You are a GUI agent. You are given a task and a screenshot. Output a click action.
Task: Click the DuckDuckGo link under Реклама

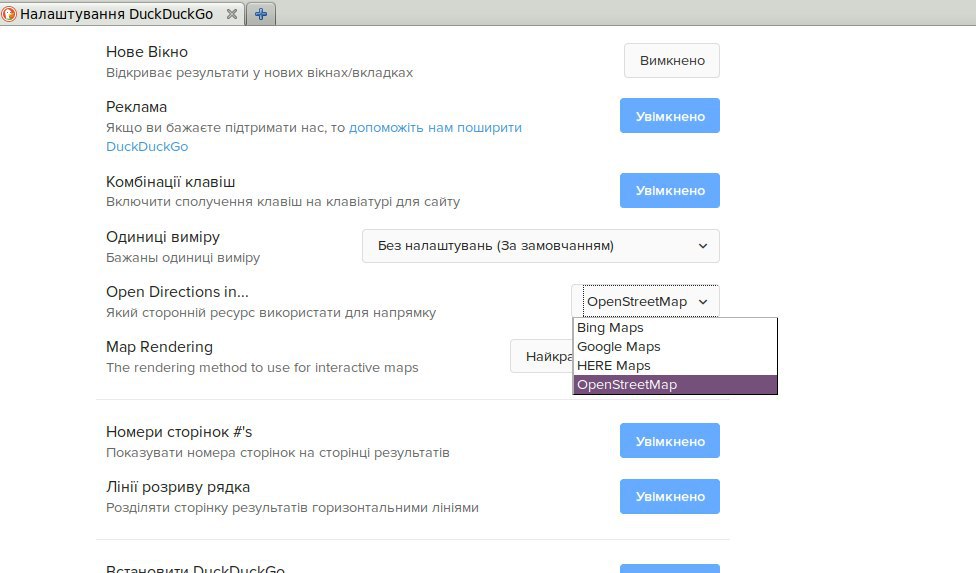pos(147,147)
